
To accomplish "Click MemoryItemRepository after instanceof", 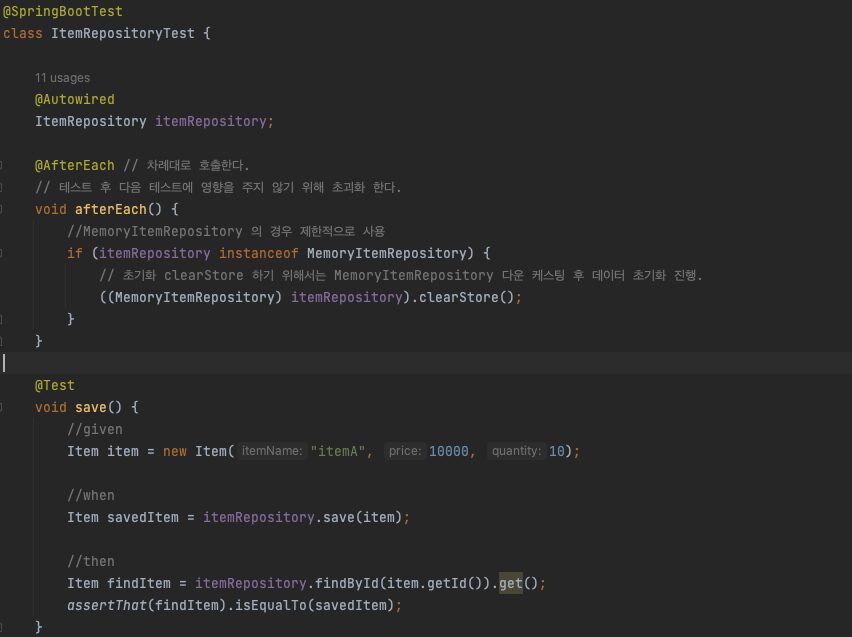I will pos(386,253).
